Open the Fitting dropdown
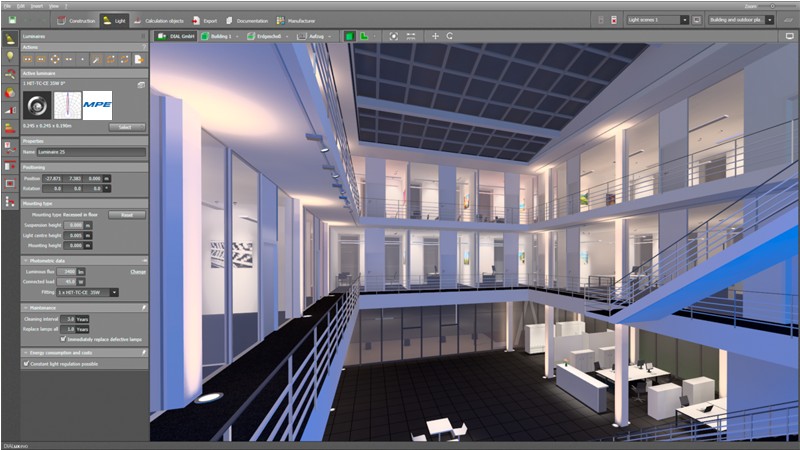The height and width of the screenshot is (450, 800). point(114,292)
